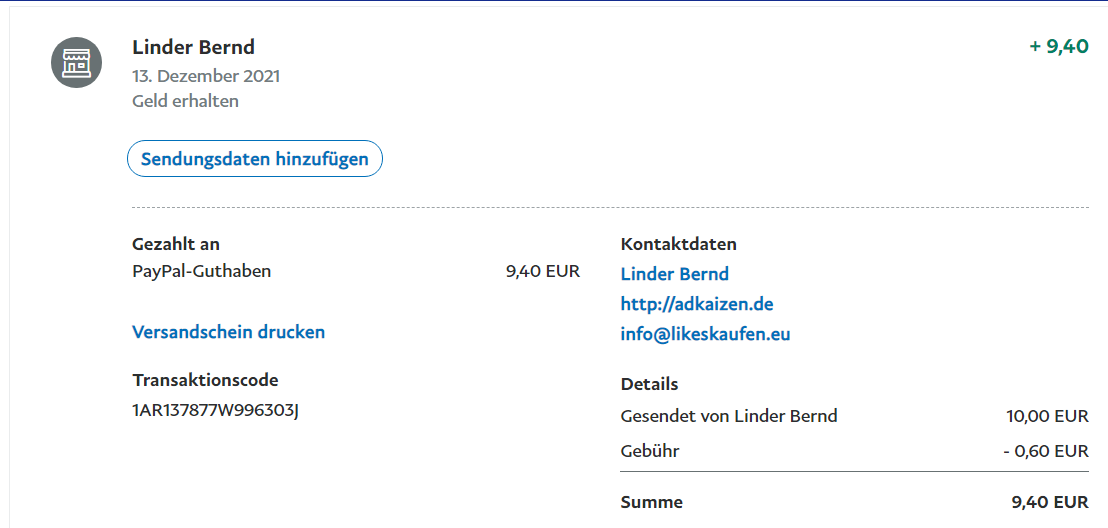Click the Linder Bernd transaction title
The height and width of the screenshot is (528, 1108).
[x=194, y=47]
